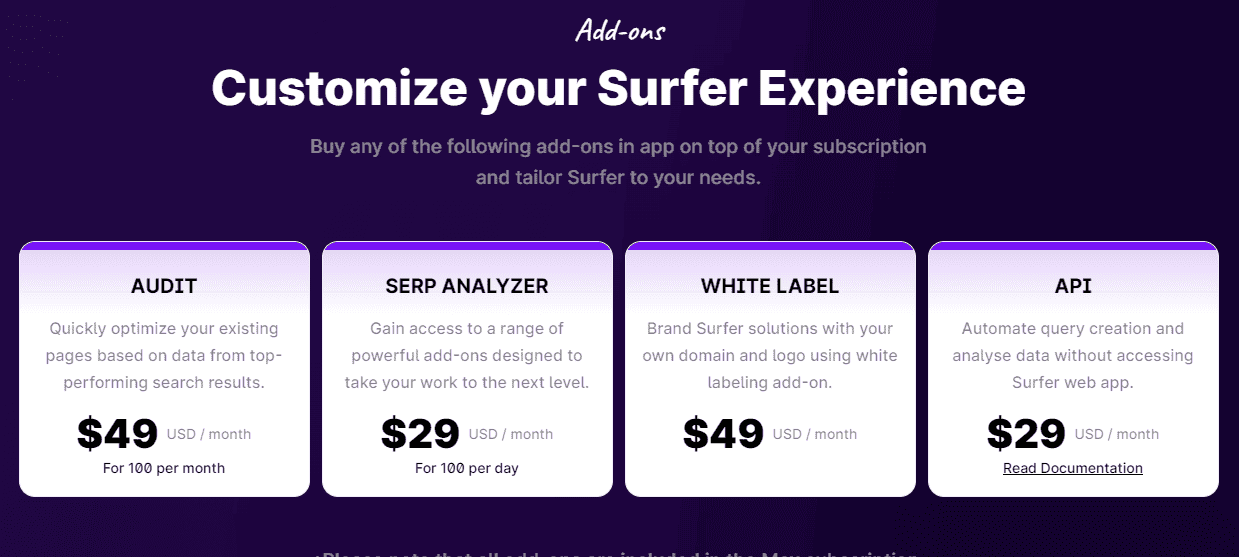Click the $29 price in the API card
The image size is (1239, 557).
[1026, 434]
